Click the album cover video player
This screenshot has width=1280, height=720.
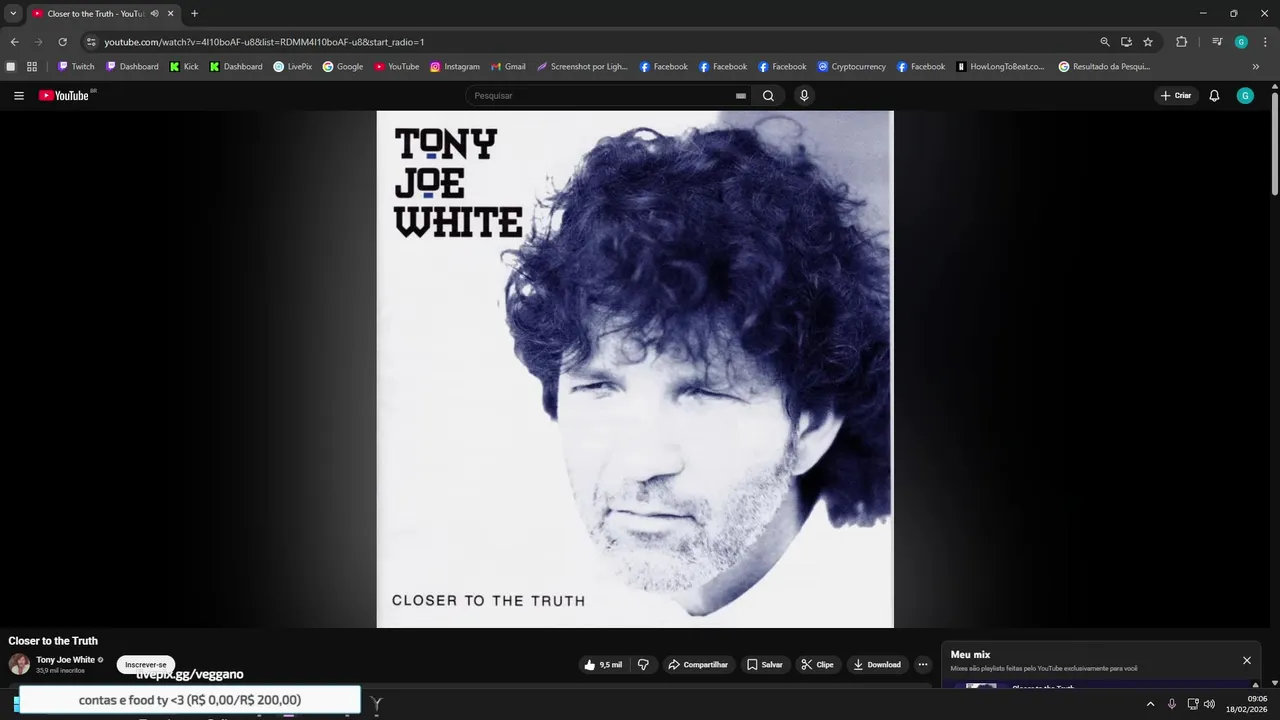pyautogui.click(x=635, y=369)
